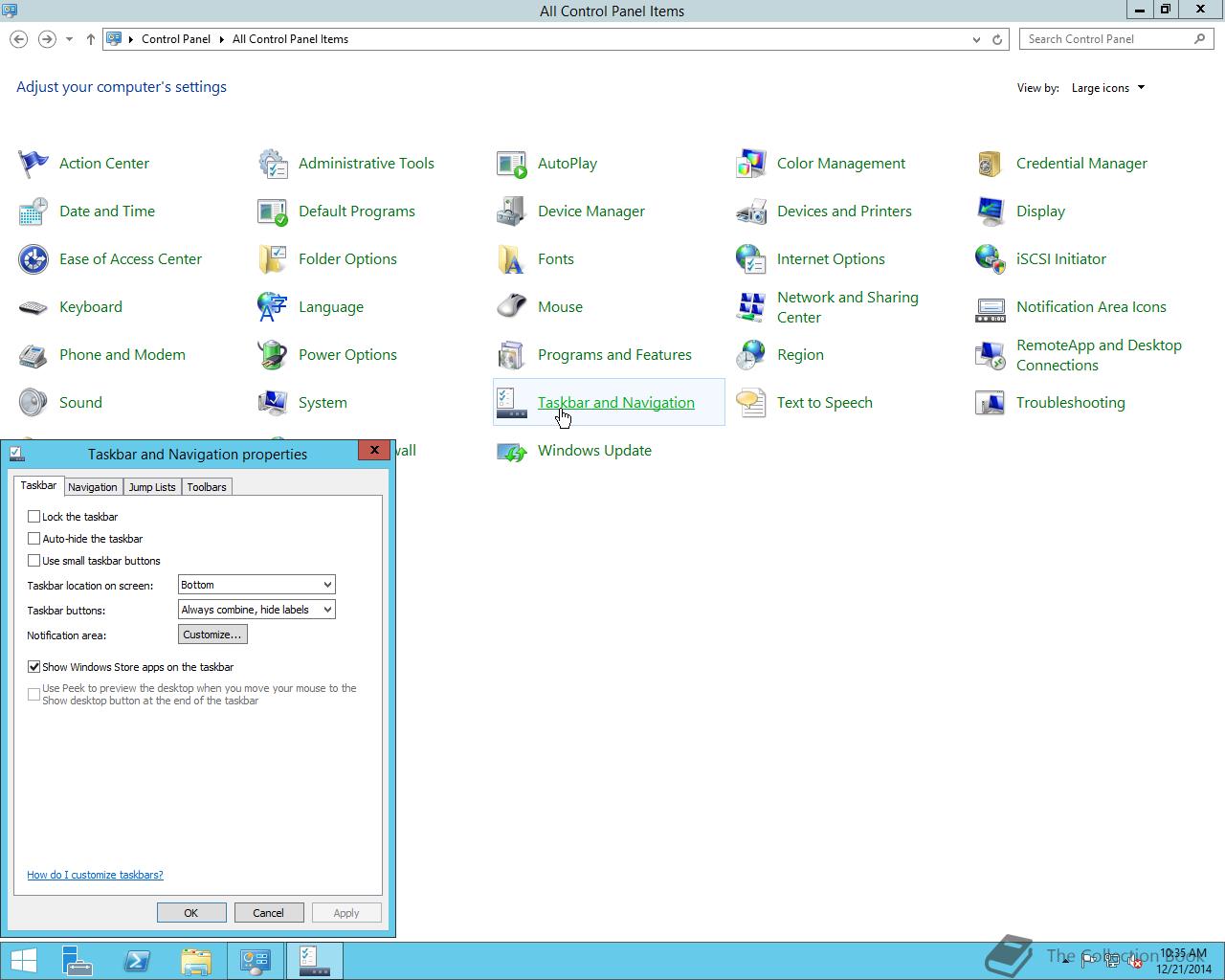Screen dimensions: 1225x980
Task: Open Administrative Tools gear icon
Action: click(273, 164)
